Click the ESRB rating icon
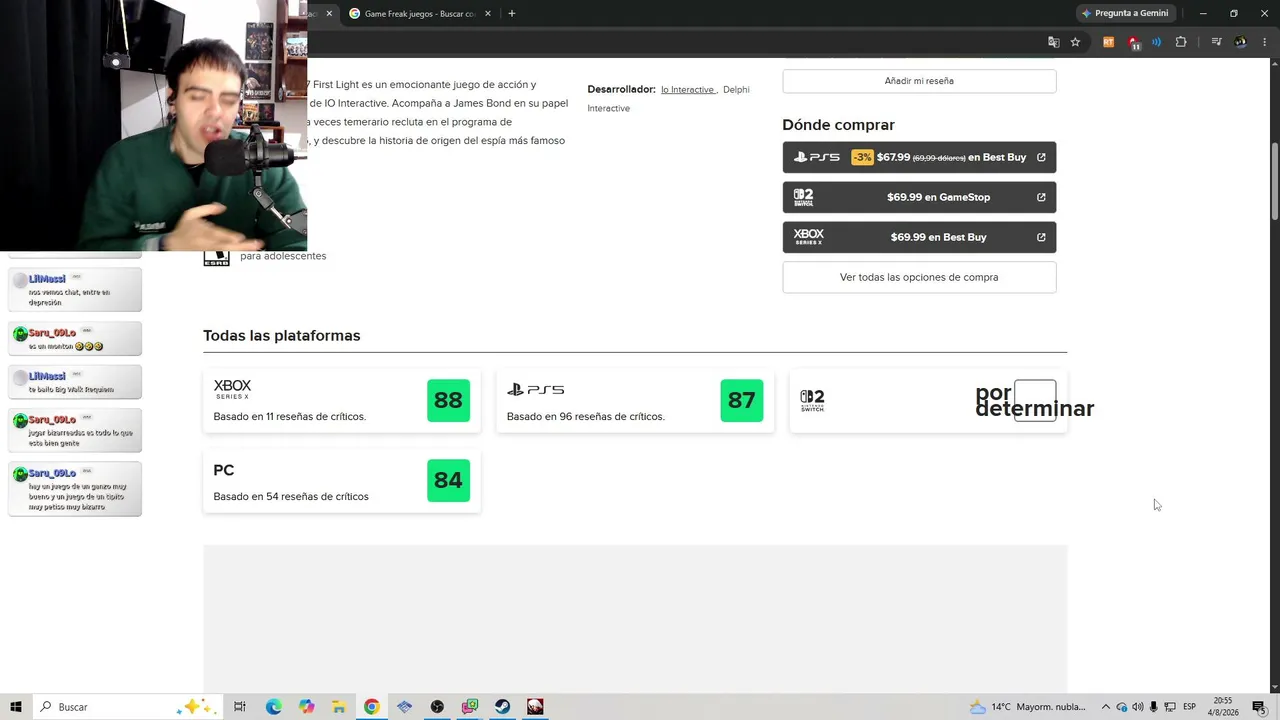This screenshot has width=1280, height=720. tap(216, 257)
